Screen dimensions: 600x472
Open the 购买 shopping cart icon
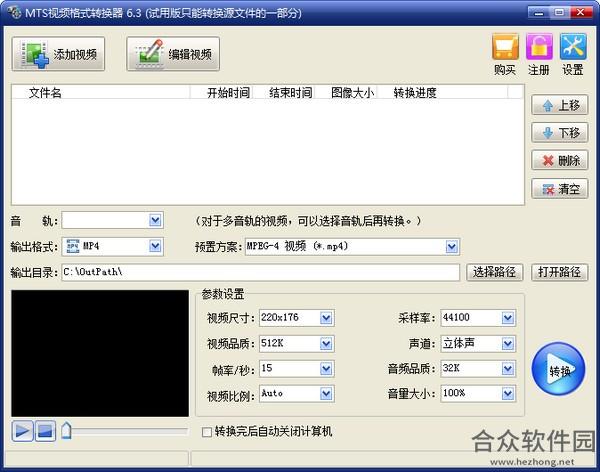(x=505, y=47)
